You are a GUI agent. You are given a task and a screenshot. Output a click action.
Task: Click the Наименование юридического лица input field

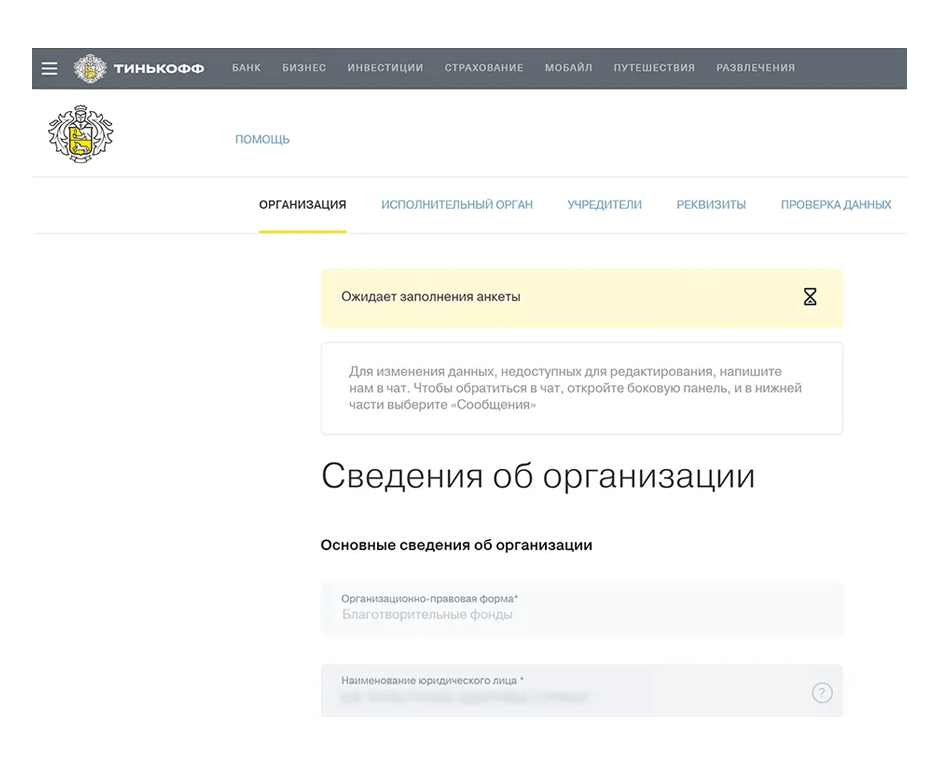click(x=560, y=691)
